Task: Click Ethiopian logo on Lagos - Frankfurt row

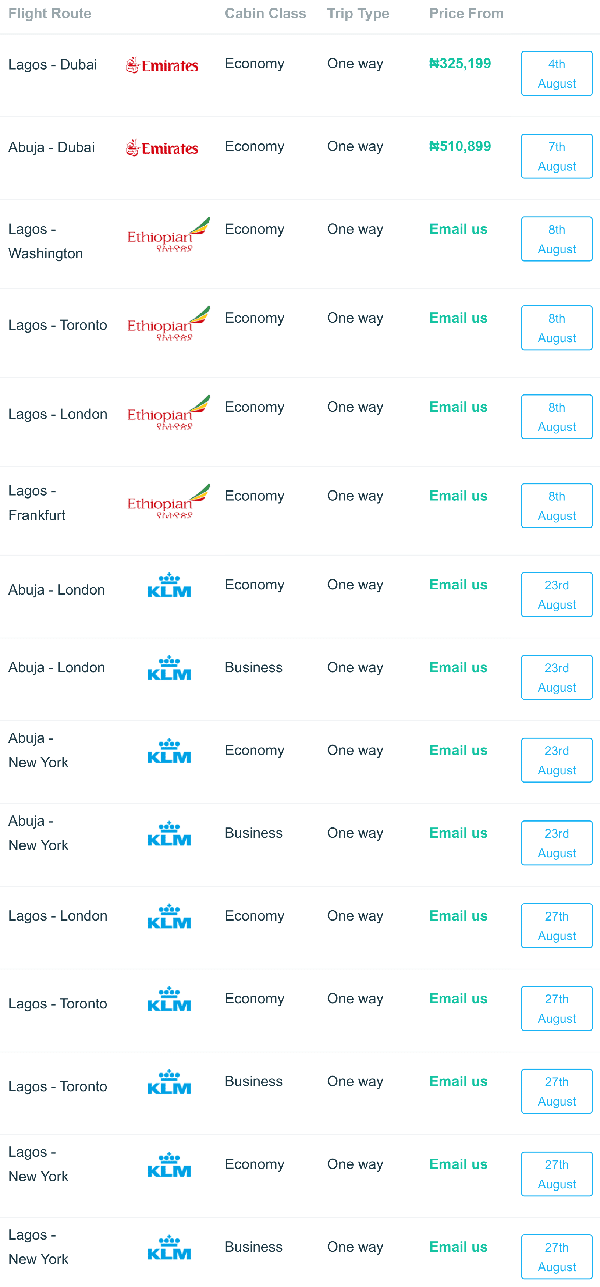Action: tap(169, 502)
